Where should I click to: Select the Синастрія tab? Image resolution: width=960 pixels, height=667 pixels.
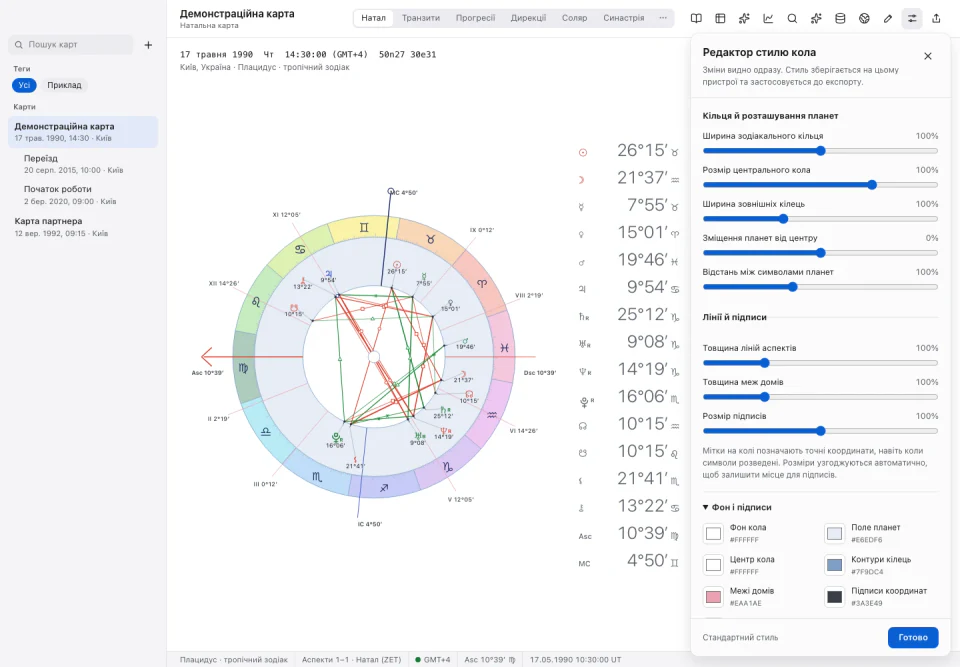[623, 18]
